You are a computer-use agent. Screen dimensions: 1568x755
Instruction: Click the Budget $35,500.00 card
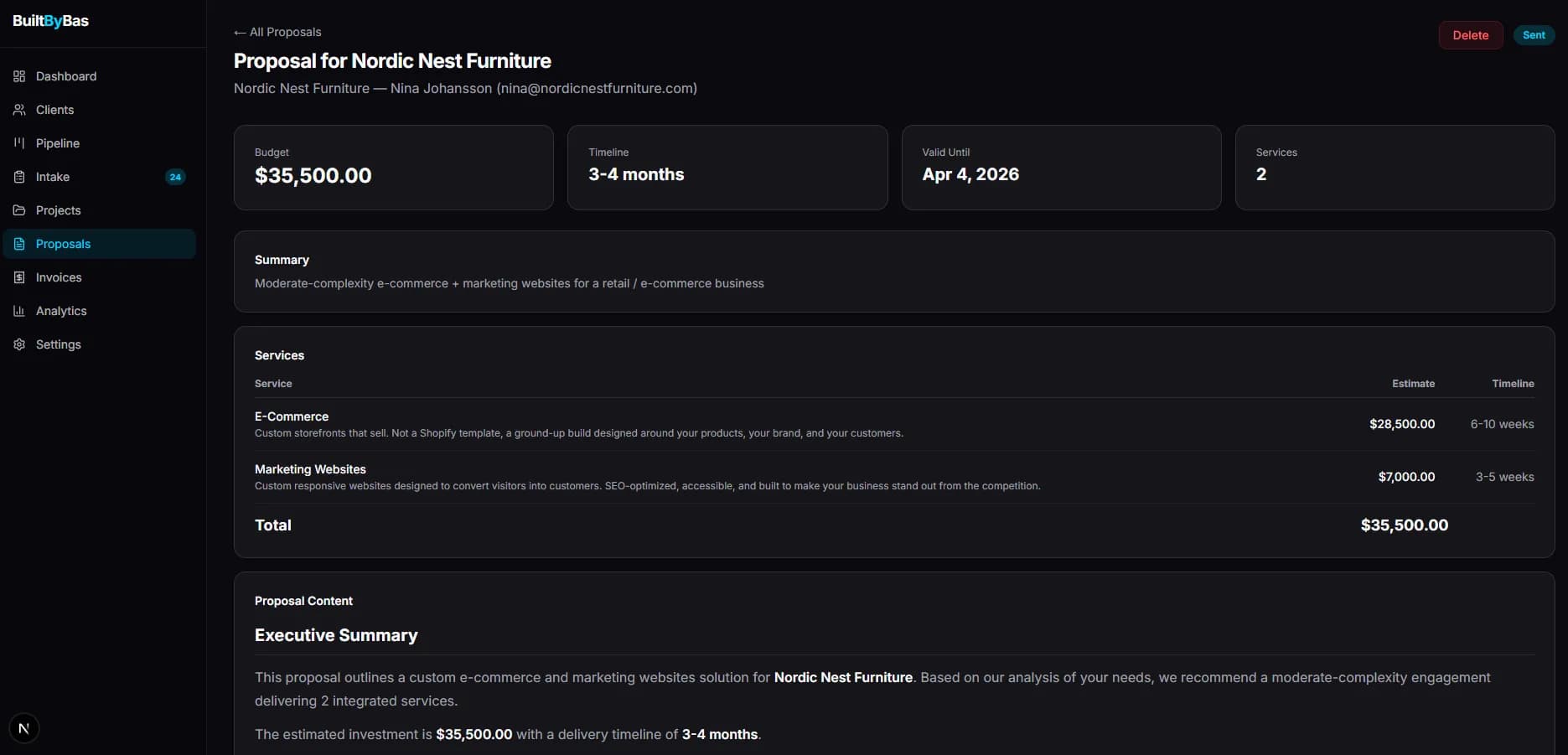[393, 168]
